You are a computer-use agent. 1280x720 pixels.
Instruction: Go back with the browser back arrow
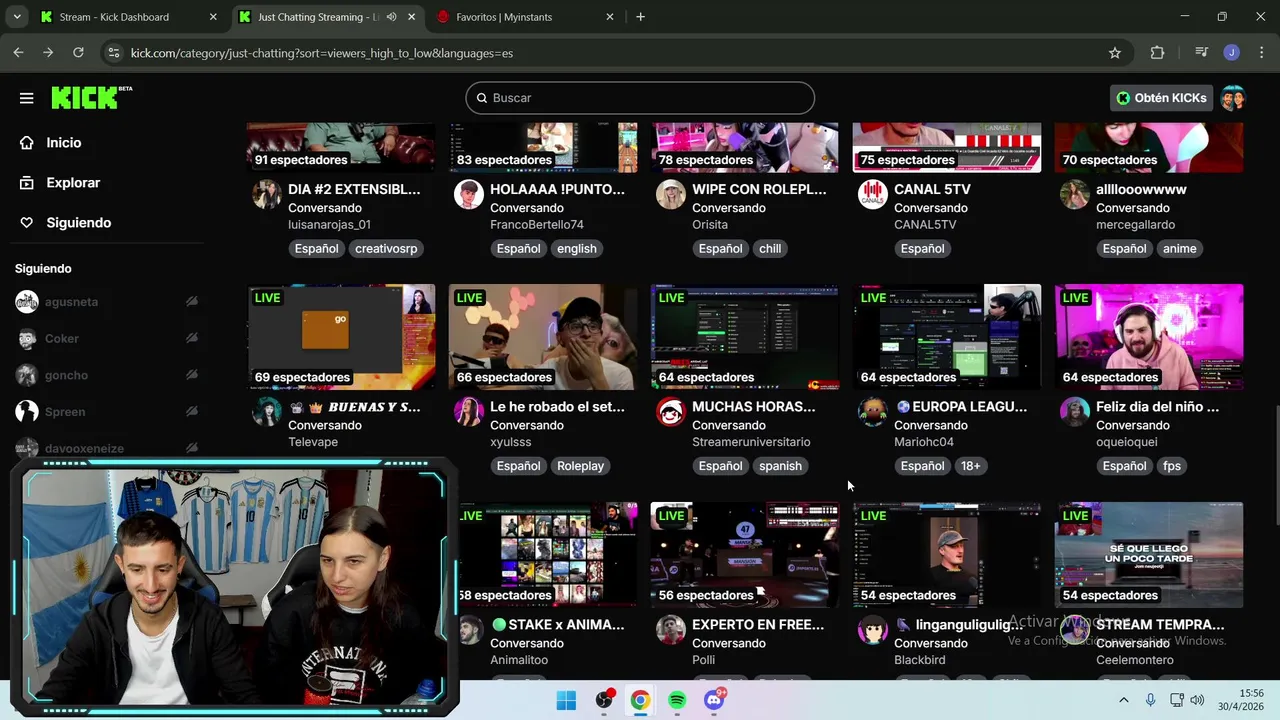pyautogui.click(x=18, y=53)
